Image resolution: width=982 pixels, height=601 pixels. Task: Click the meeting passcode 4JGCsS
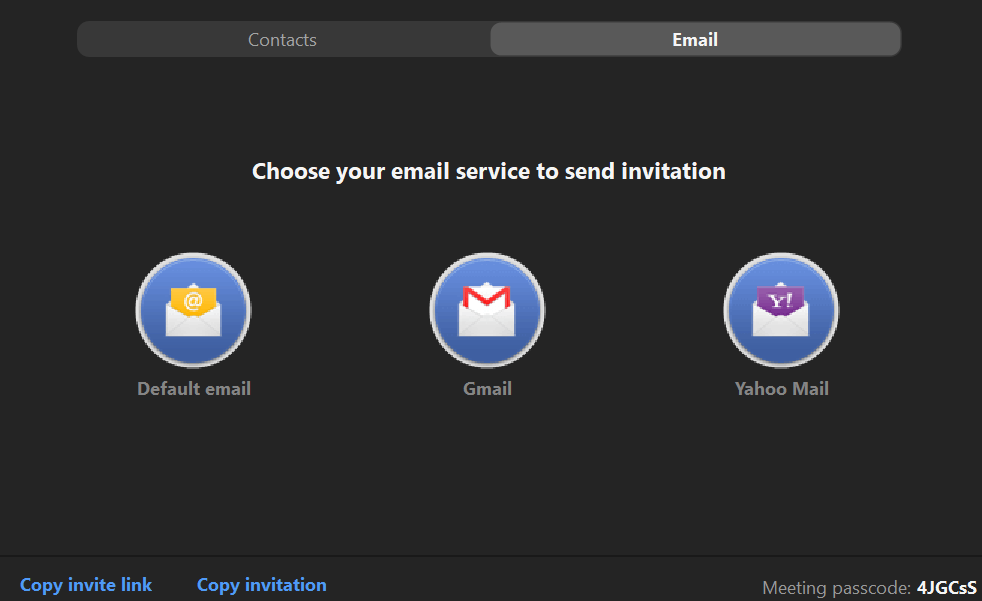[x=946, y=587]
